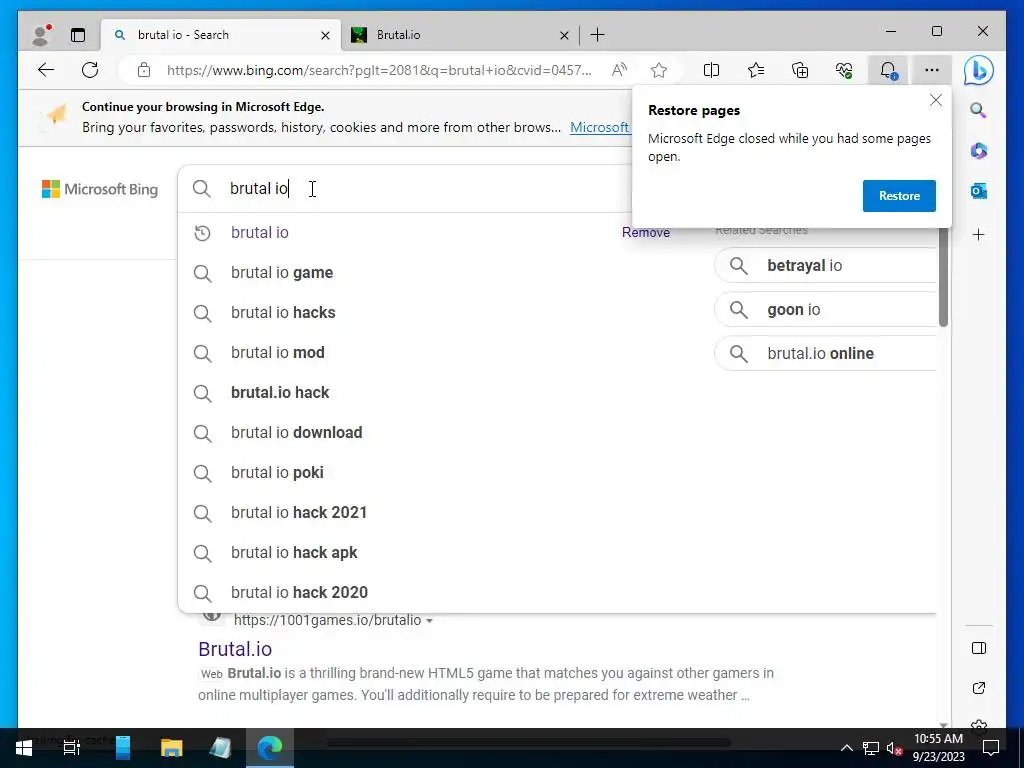Open Browser essentials heart icon
This screenshot has width=1024, height=768.
(844, 70)
